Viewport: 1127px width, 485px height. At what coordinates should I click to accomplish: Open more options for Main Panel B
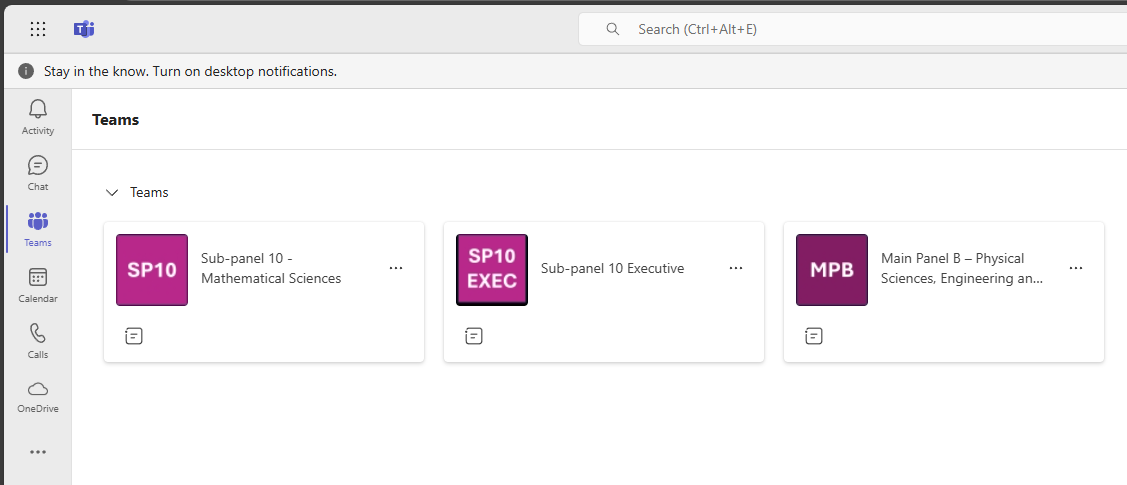pos(1075,267)
